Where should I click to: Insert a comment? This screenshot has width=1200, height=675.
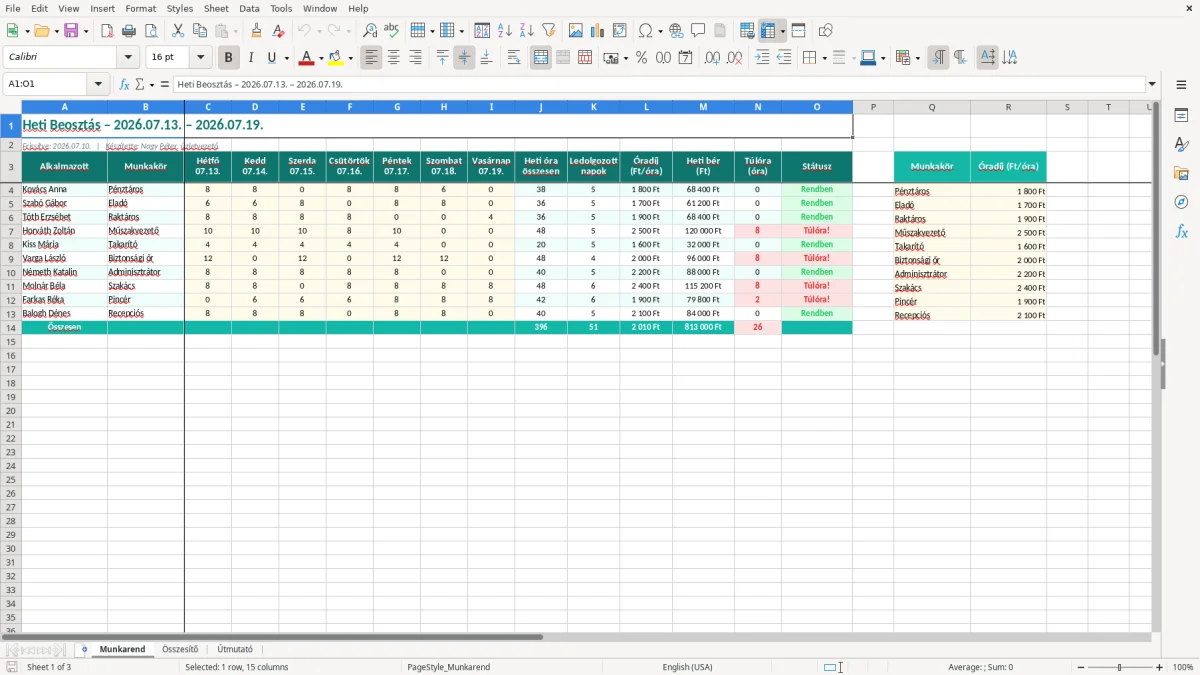tap(698, 31)
